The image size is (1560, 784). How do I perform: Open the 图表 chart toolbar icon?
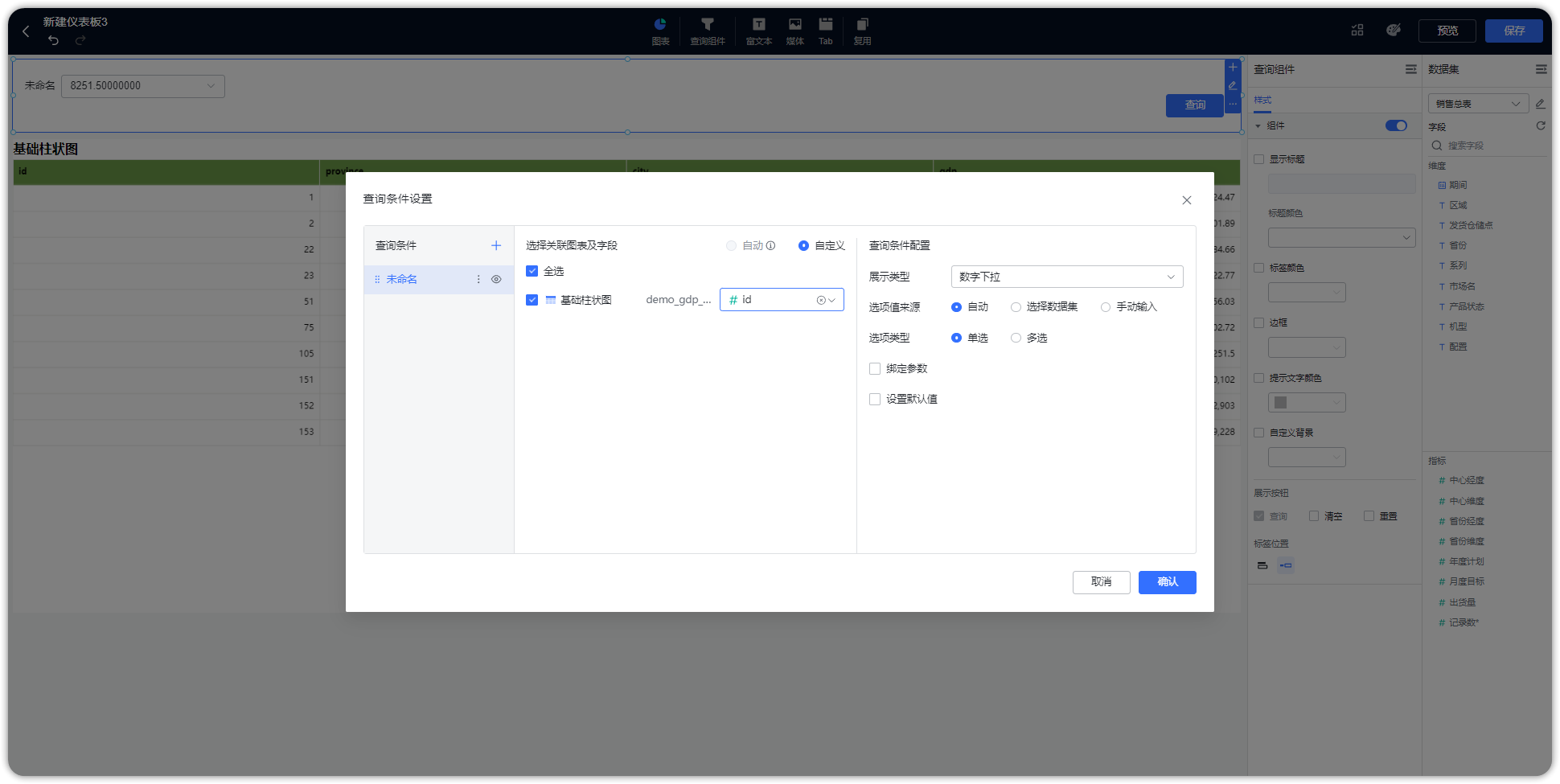click(x=660, y=31)
